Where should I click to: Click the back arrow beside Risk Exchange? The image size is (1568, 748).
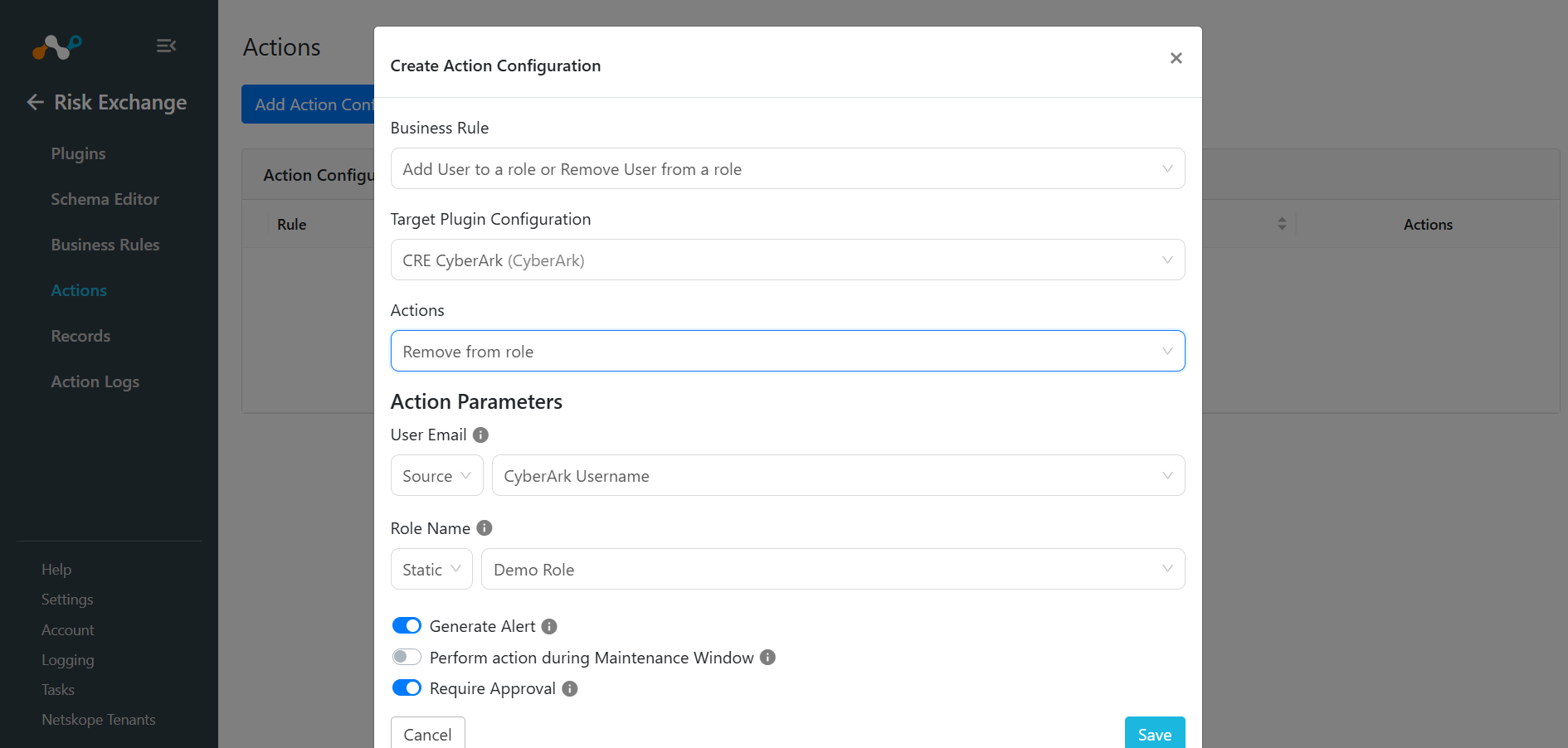[36, 102]
